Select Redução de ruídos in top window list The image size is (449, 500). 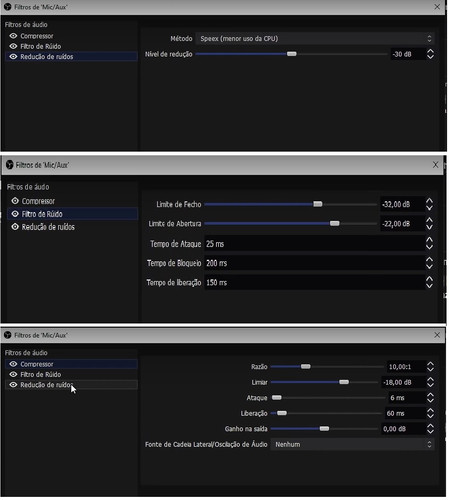click(71, 56)
